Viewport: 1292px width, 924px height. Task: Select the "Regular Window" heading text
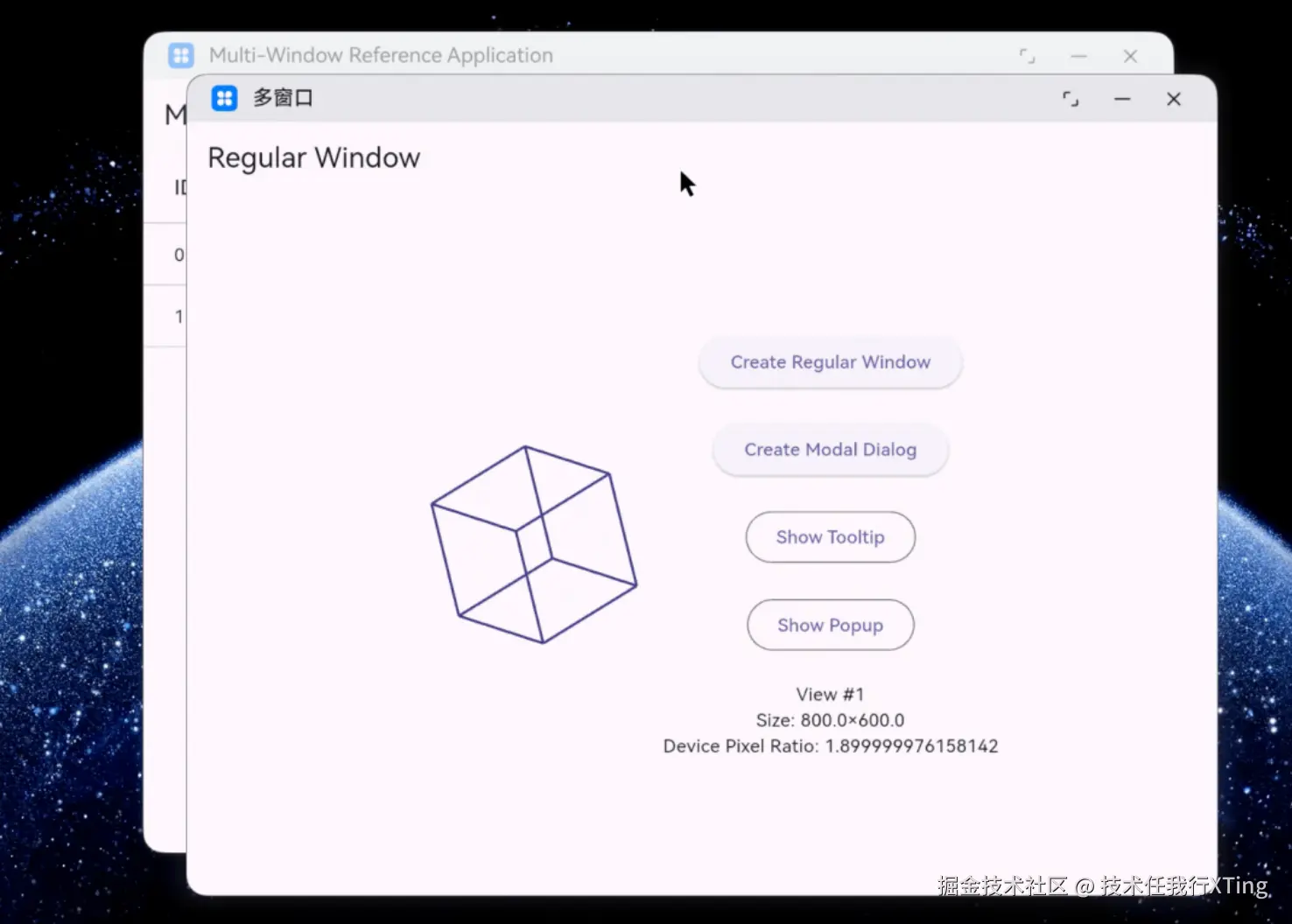coord(314,157)
